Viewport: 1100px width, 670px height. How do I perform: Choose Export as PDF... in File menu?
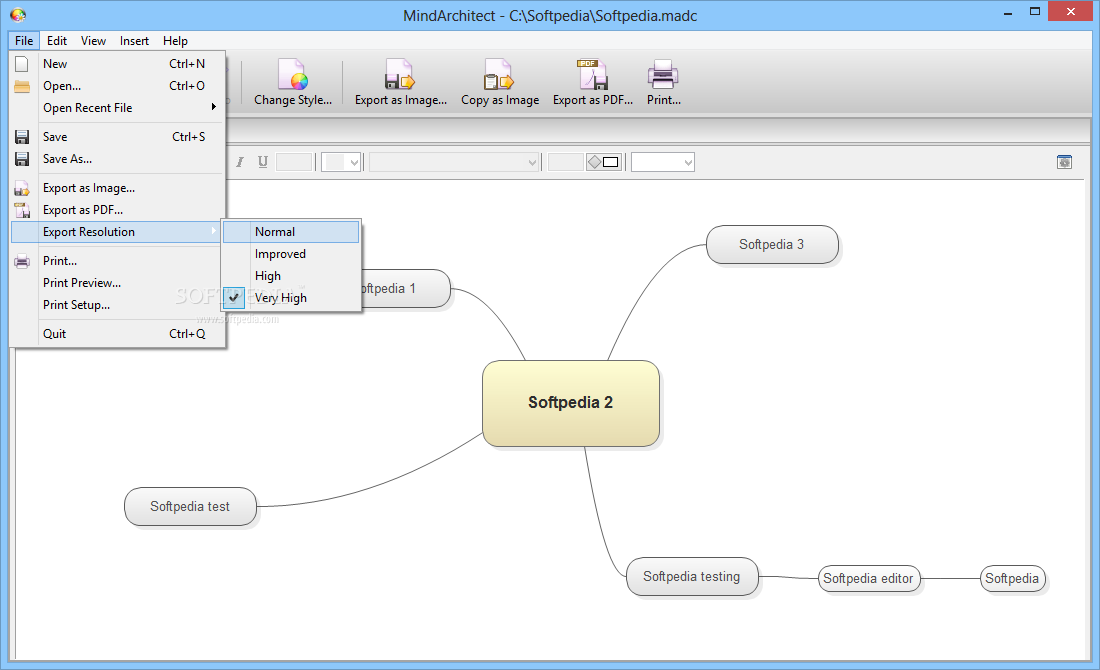point(118,210)
